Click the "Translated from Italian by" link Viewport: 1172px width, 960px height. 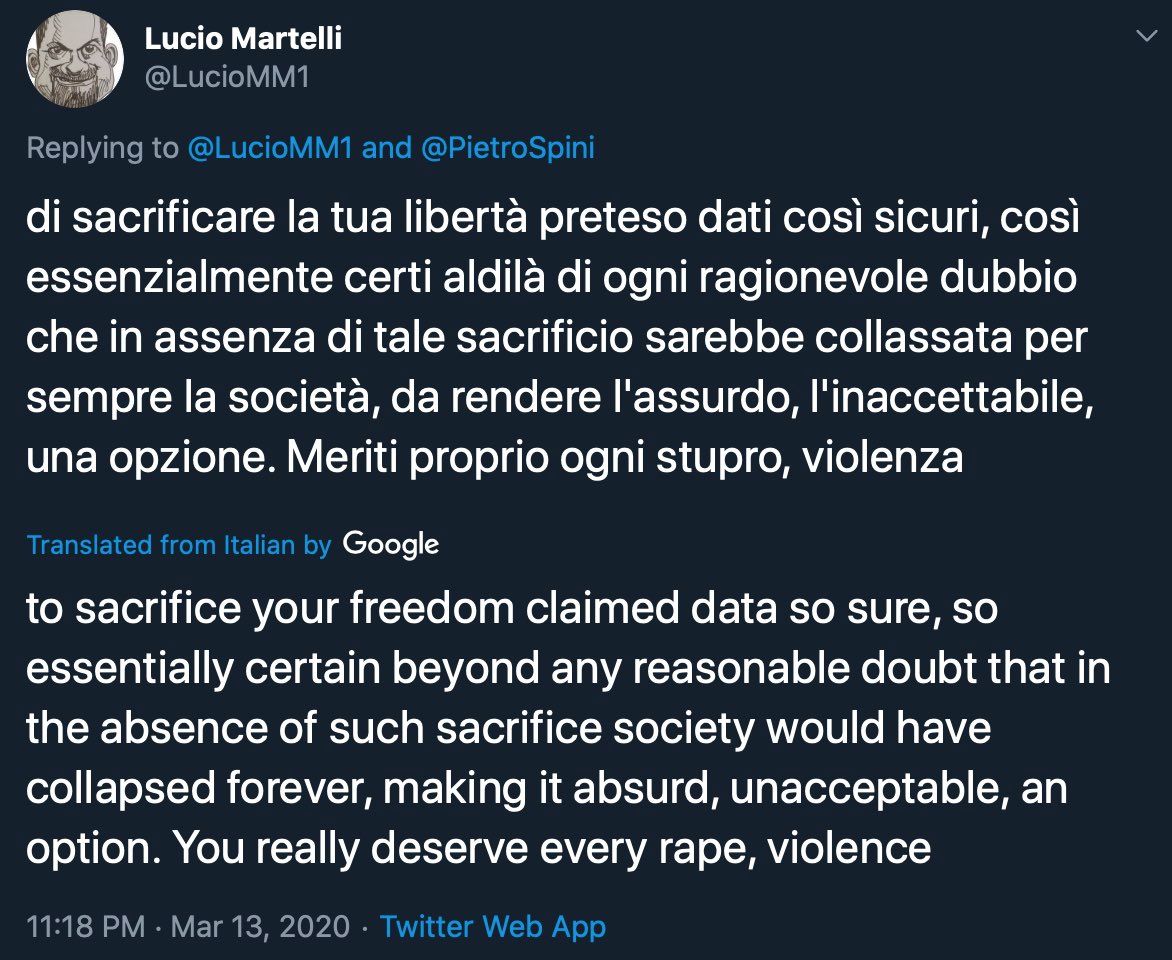click(x=179, y=545)
